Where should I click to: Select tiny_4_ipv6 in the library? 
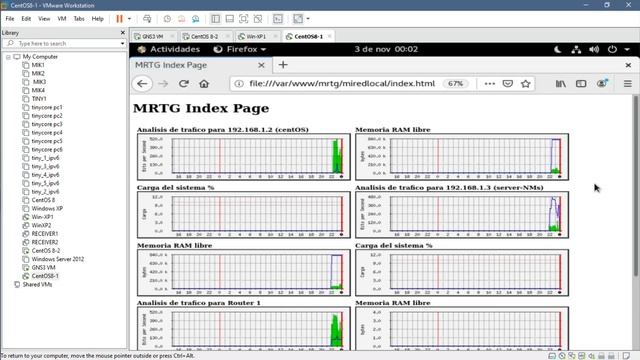point(45,175)
